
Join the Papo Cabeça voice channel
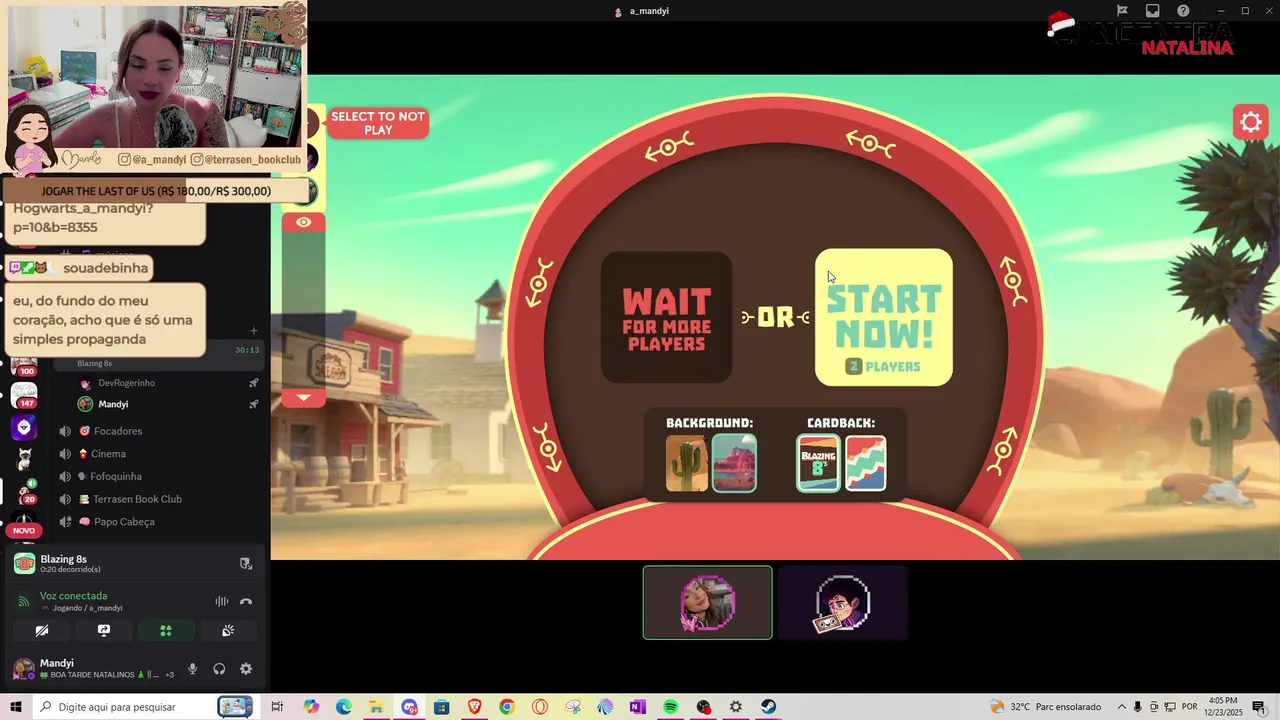[124, 522]
